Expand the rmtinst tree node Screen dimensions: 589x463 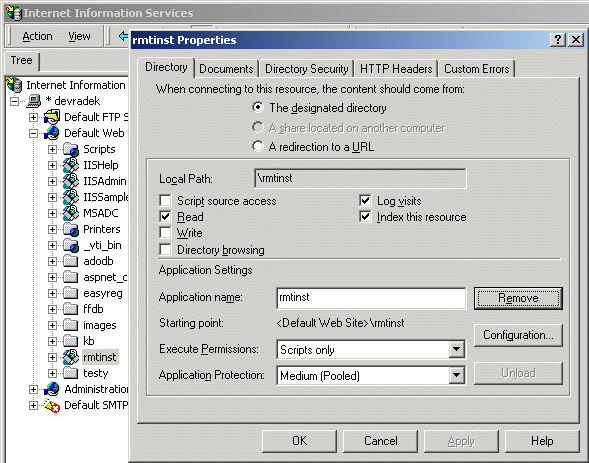tap(53, 357)
